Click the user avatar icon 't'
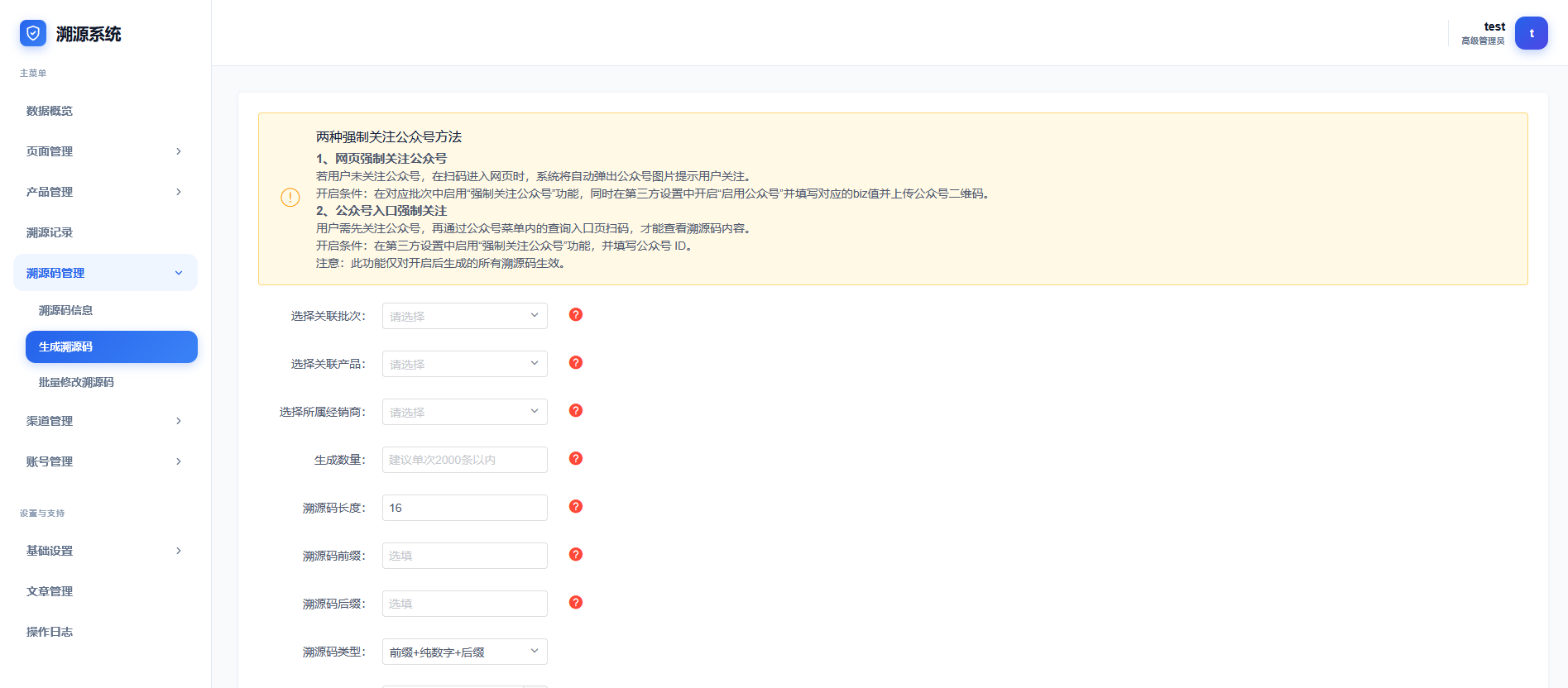 (1531, 33)
